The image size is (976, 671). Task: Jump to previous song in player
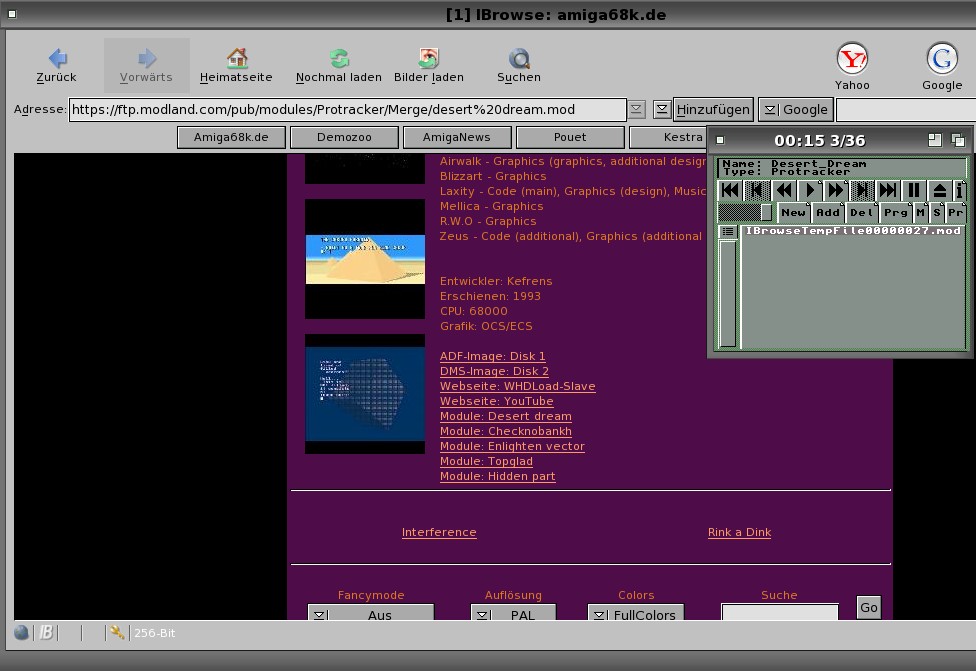(730, 190)
